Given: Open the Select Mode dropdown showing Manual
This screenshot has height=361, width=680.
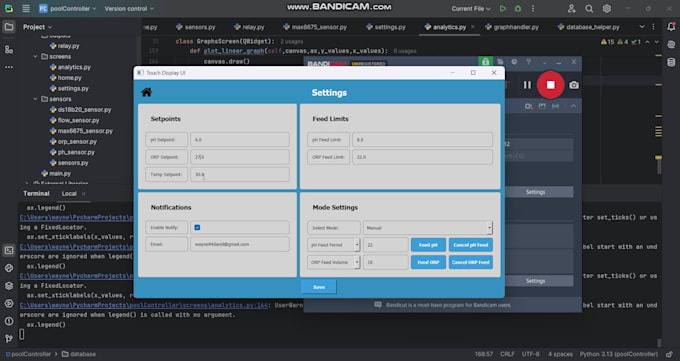Looking at the screenshot, I should point(428,228).
